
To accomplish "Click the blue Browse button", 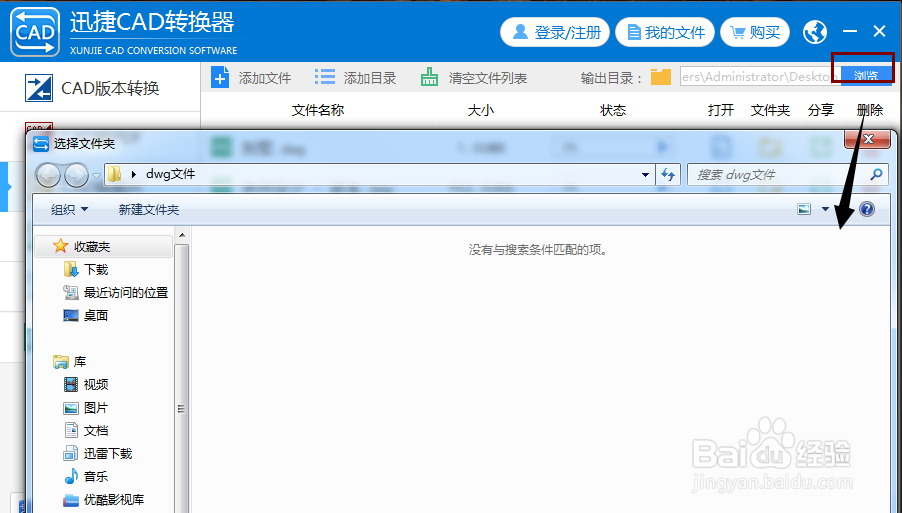I will click(866, 76).
